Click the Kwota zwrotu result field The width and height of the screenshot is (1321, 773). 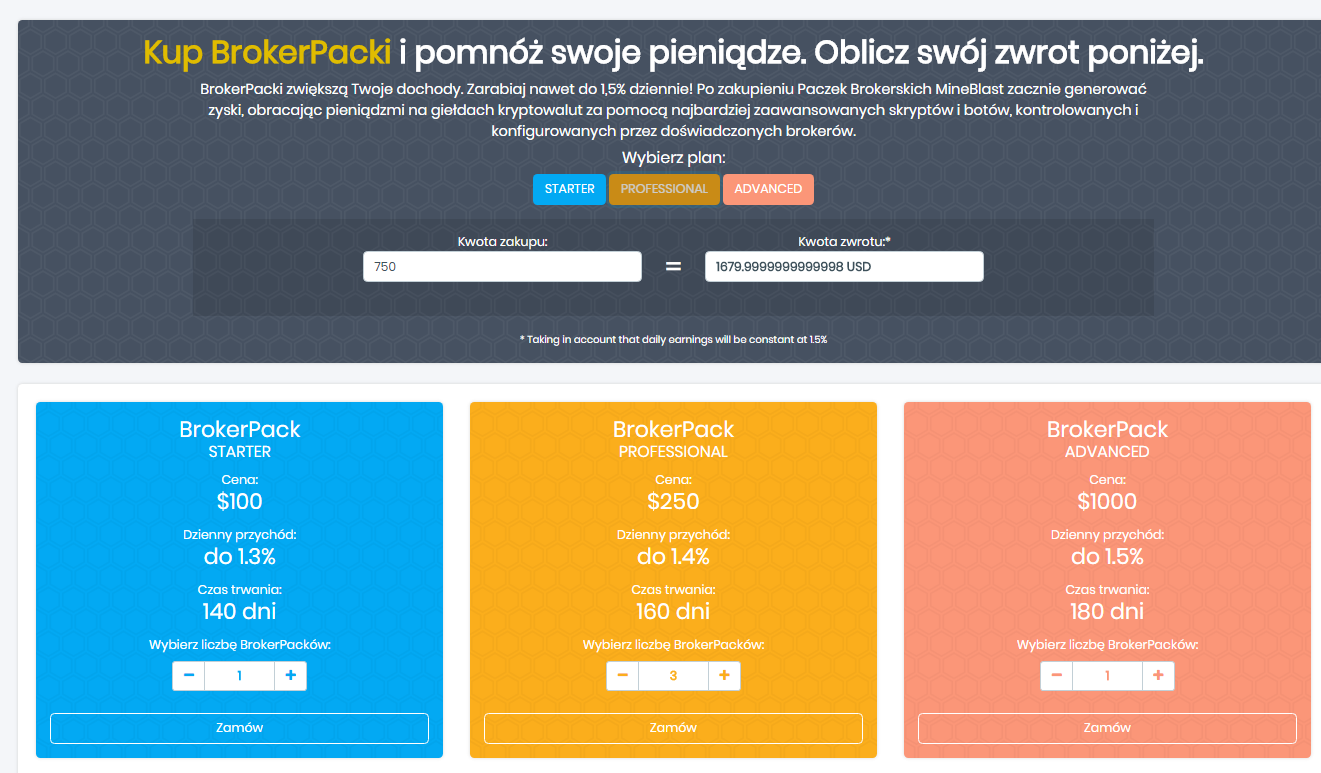tap(843, 267)
